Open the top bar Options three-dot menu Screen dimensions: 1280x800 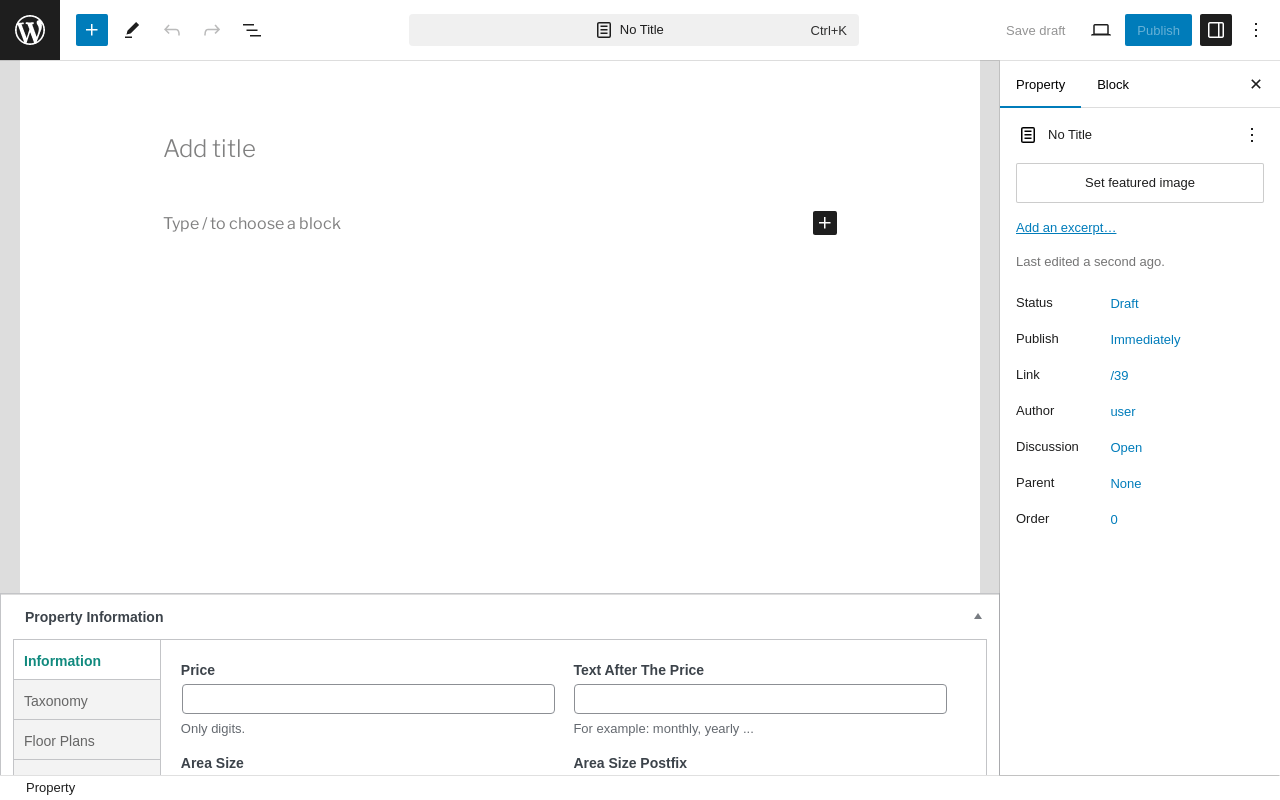[1256, 30]
